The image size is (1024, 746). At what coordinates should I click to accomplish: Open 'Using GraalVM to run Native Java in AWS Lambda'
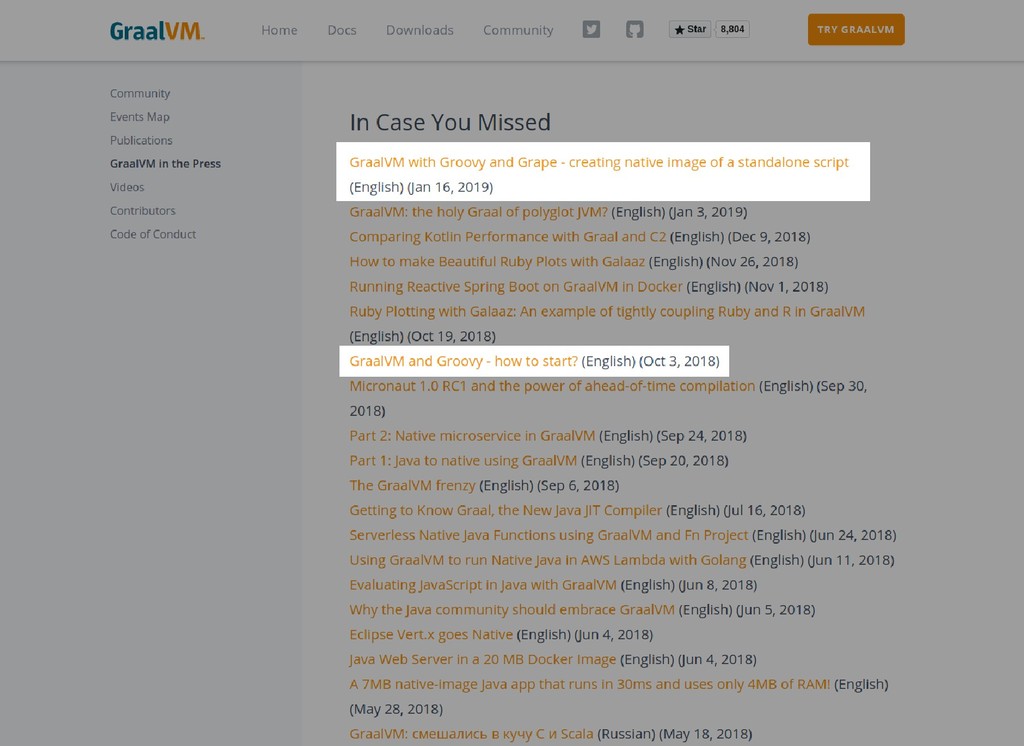[547, 560]
